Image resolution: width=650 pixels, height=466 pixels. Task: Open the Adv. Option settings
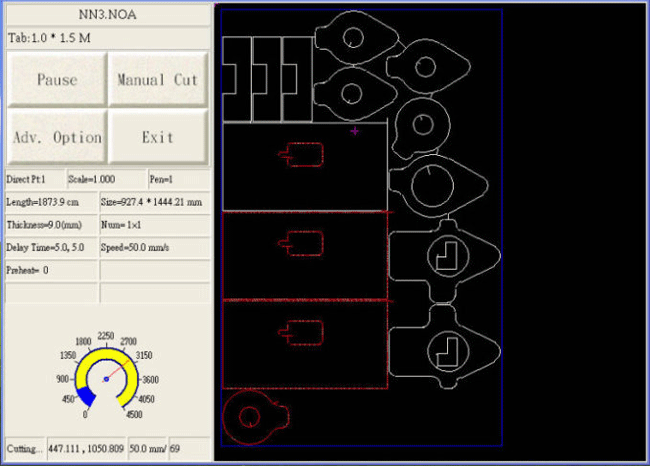click(x=56, y=137)
